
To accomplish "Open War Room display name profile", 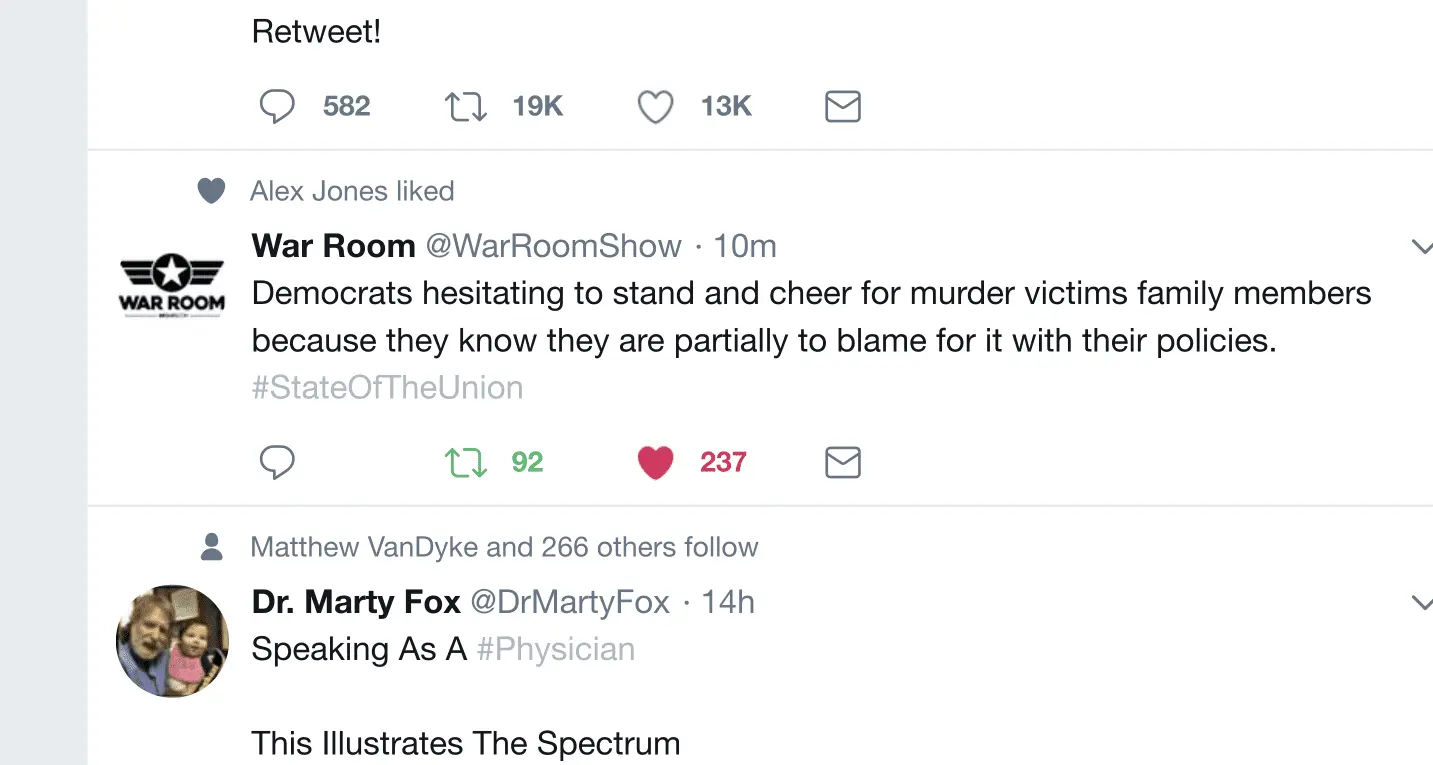I will 333,246.
